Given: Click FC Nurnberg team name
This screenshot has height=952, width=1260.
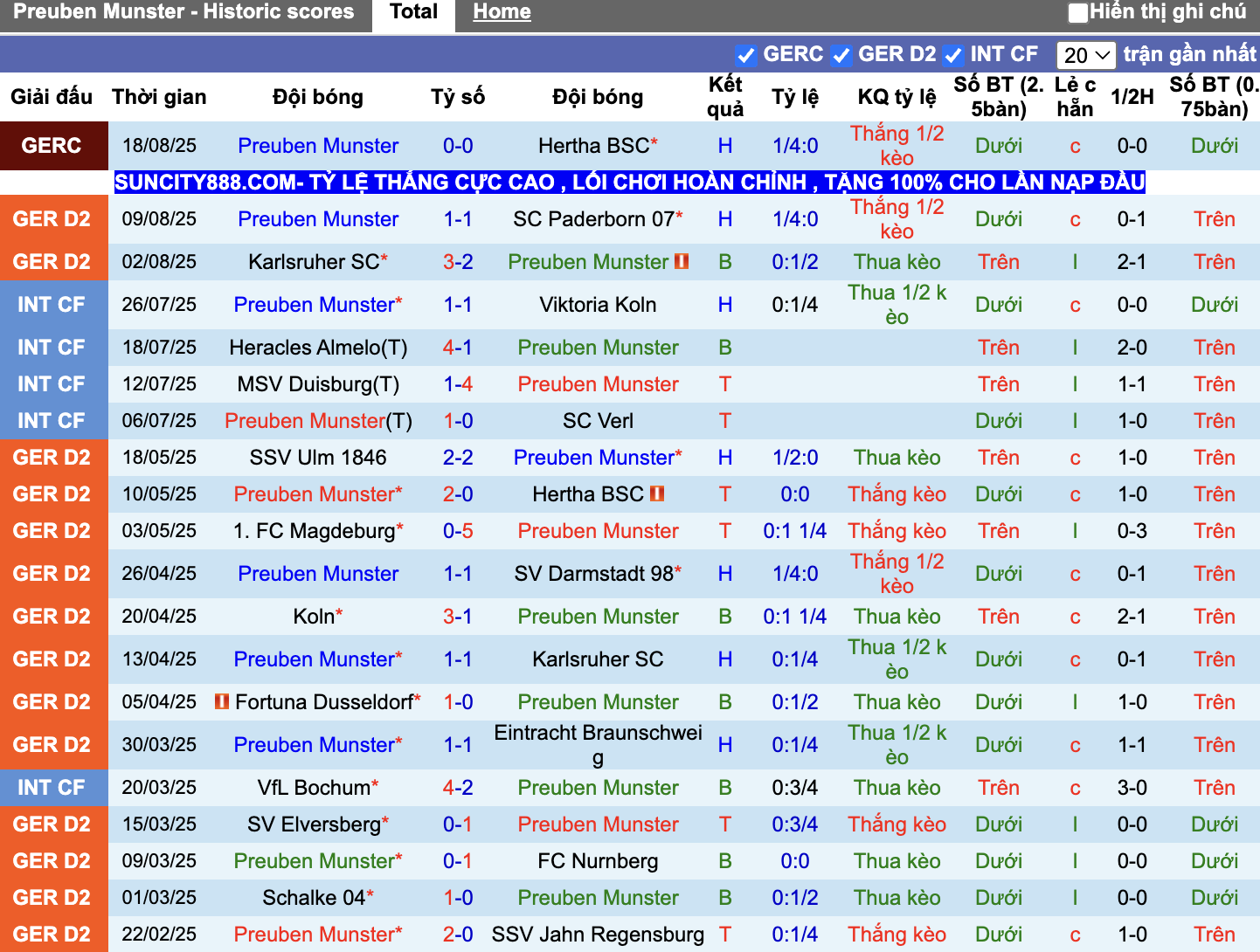Looking at the screenshot, I should (x=598, y=861).
